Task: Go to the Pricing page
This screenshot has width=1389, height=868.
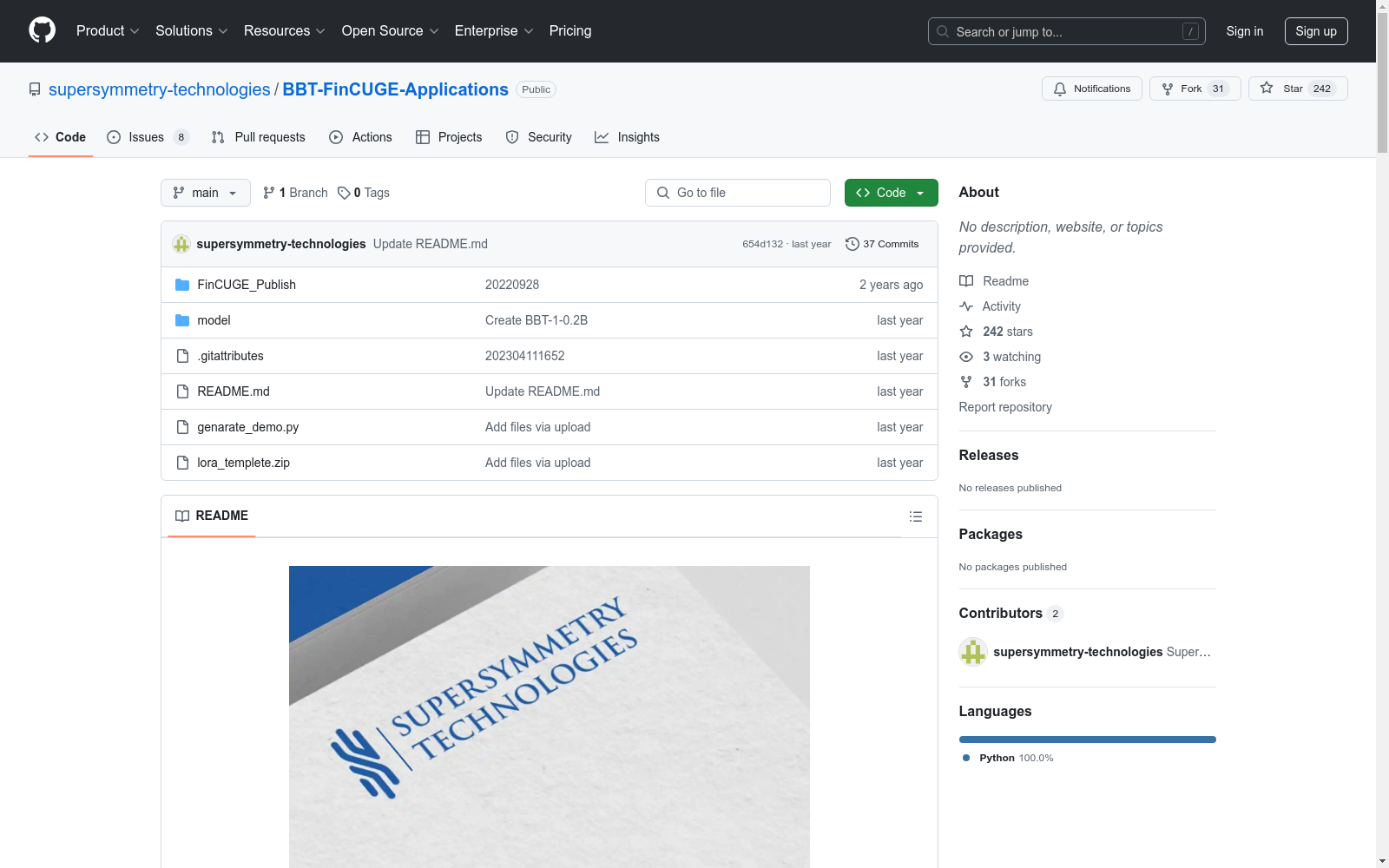Action: (570, 30)
